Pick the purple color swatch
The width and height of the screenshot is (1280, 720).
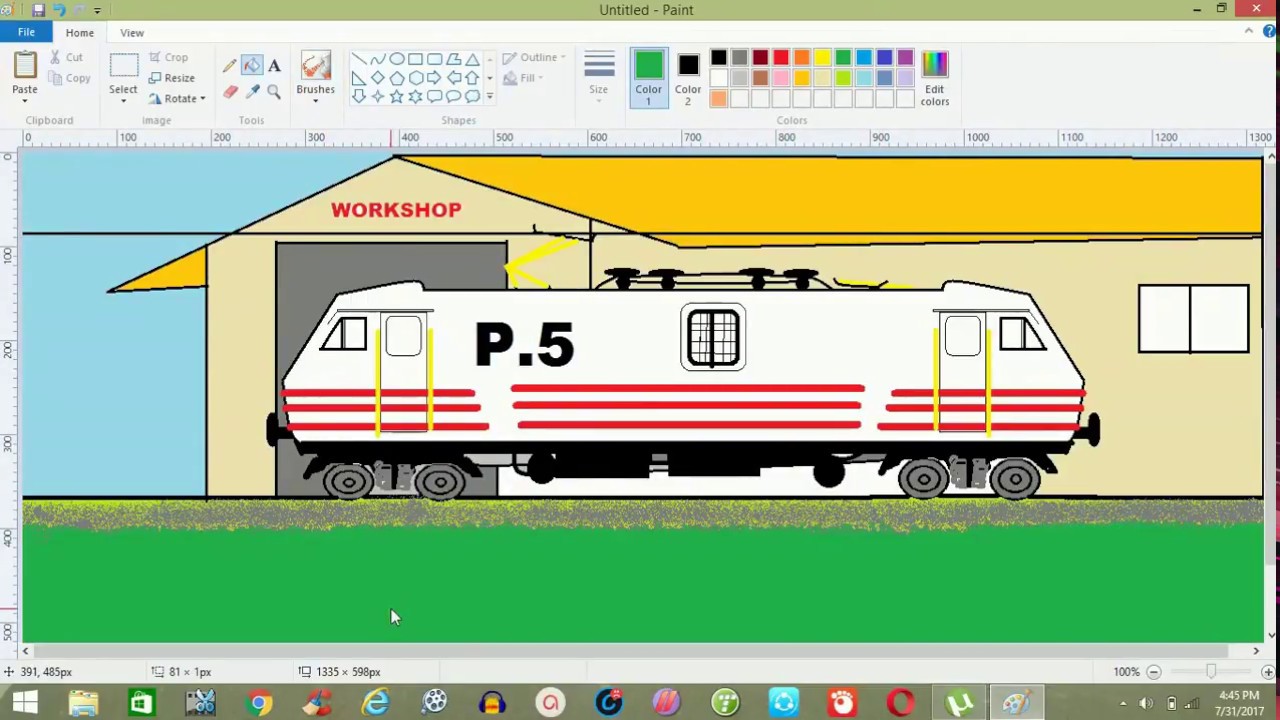(906, 58)
